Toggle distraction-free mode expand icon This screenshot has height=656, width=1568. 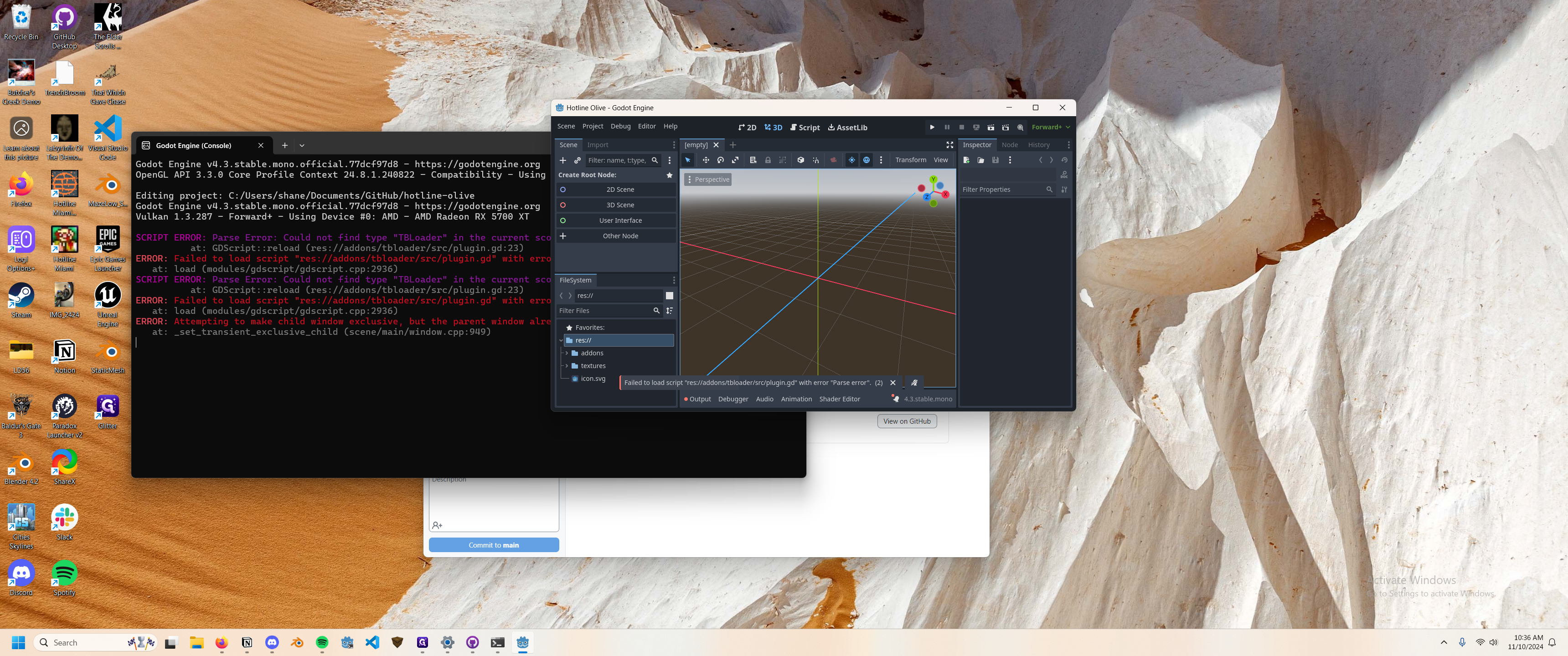pyautogui.click(x=949, y=145)
